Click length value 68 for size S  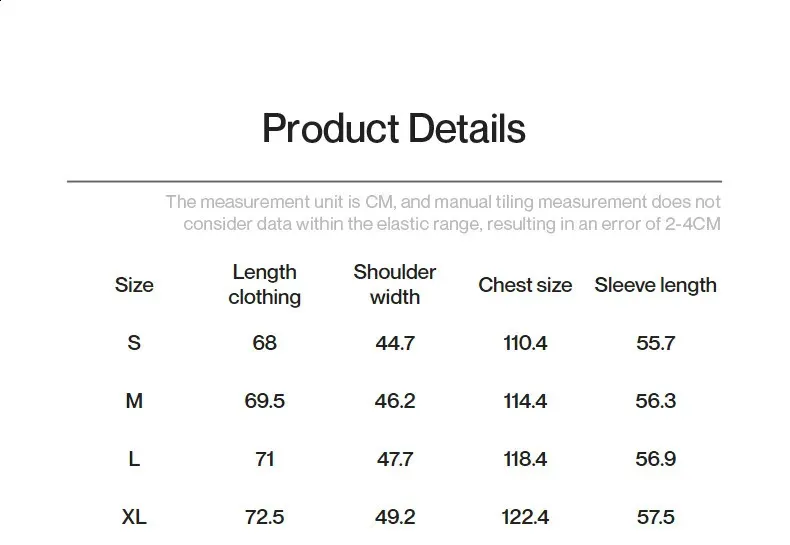point(264,343)
